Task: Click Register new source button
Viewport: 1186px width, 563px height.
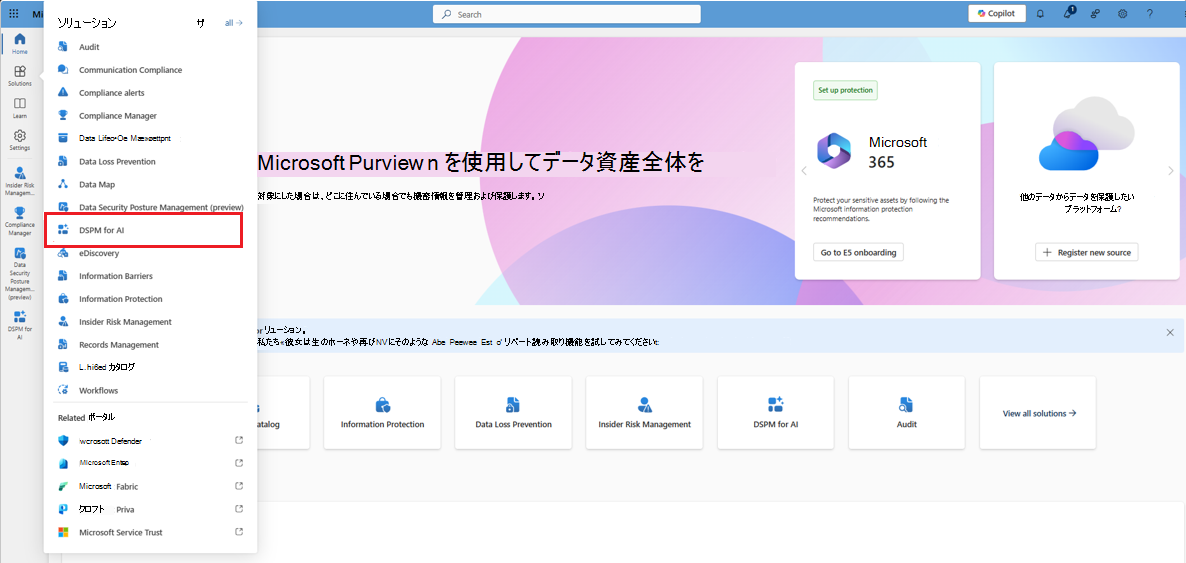Action: (x=1086, y=253)
